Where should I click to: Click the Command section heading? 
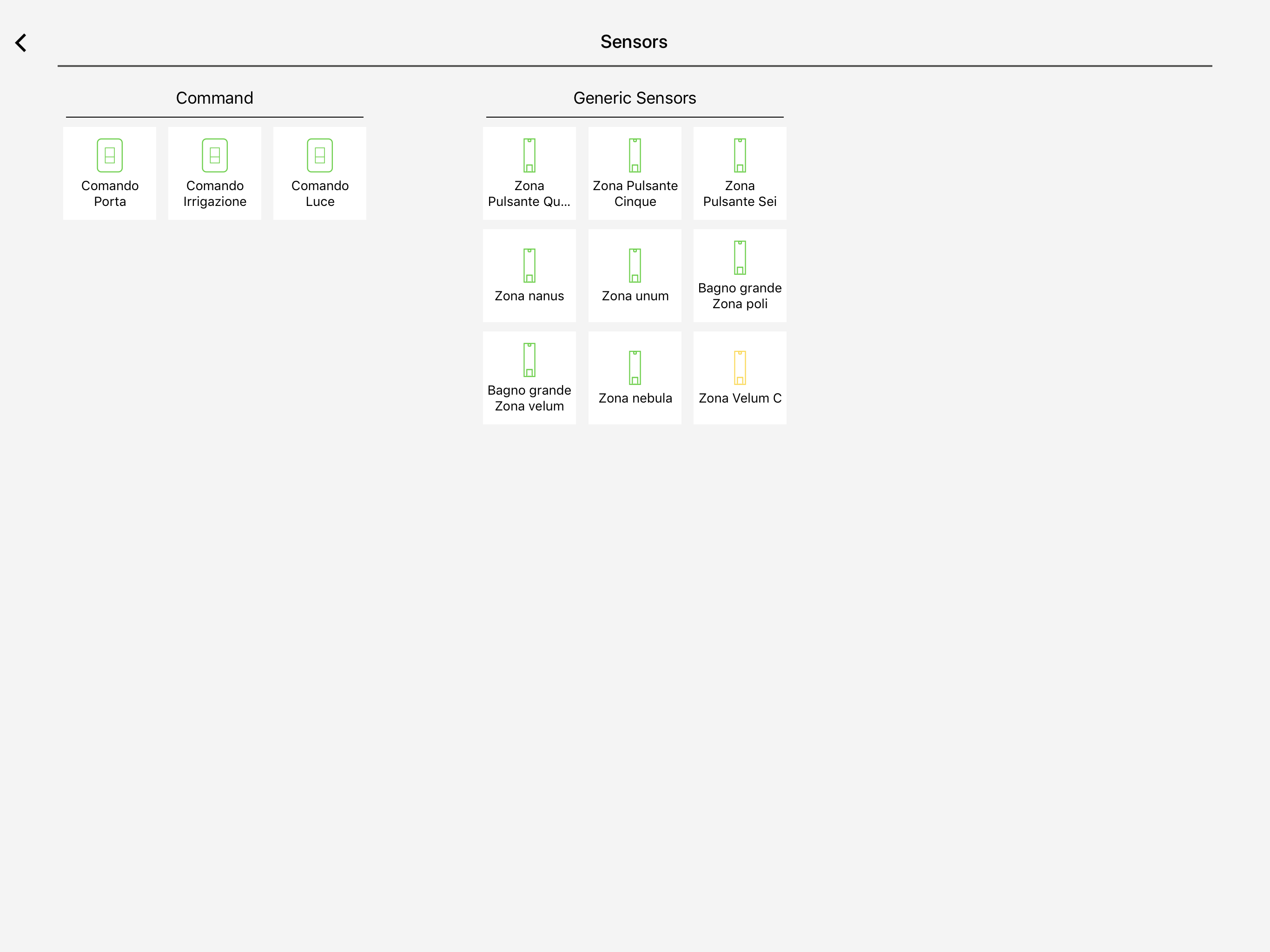coord(215,98)
